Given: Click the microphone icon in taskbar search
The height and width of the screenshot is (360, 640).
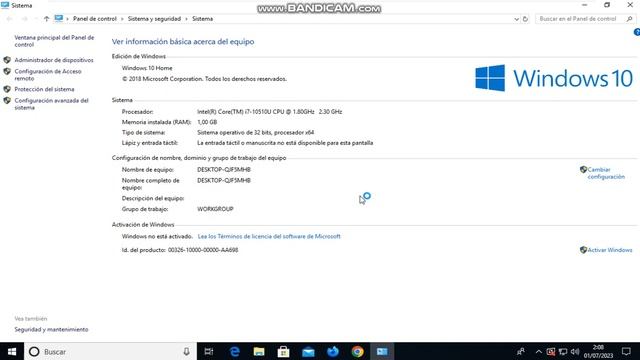Looking at the screenshot, I should pyautogui.click(x=186, y=351).
